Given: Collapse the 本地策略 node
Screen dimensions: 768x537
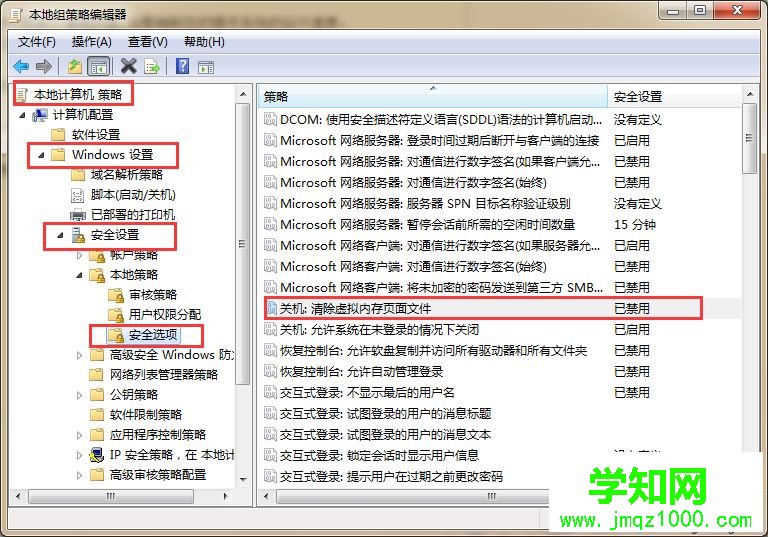Looking at the screenshot, I should (x=80, y=275).
